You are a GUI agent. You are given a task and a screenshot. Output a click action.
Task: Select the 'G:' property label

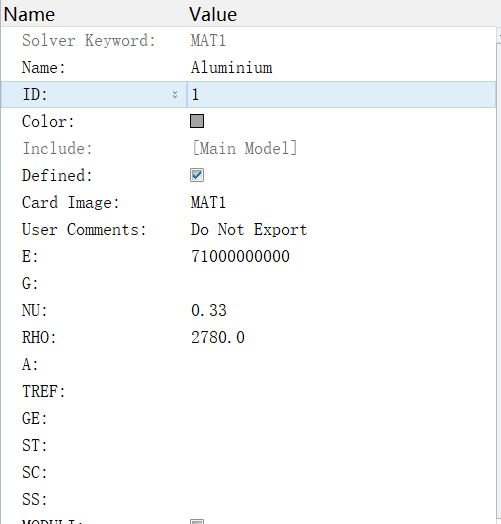[x=30, y=284]
